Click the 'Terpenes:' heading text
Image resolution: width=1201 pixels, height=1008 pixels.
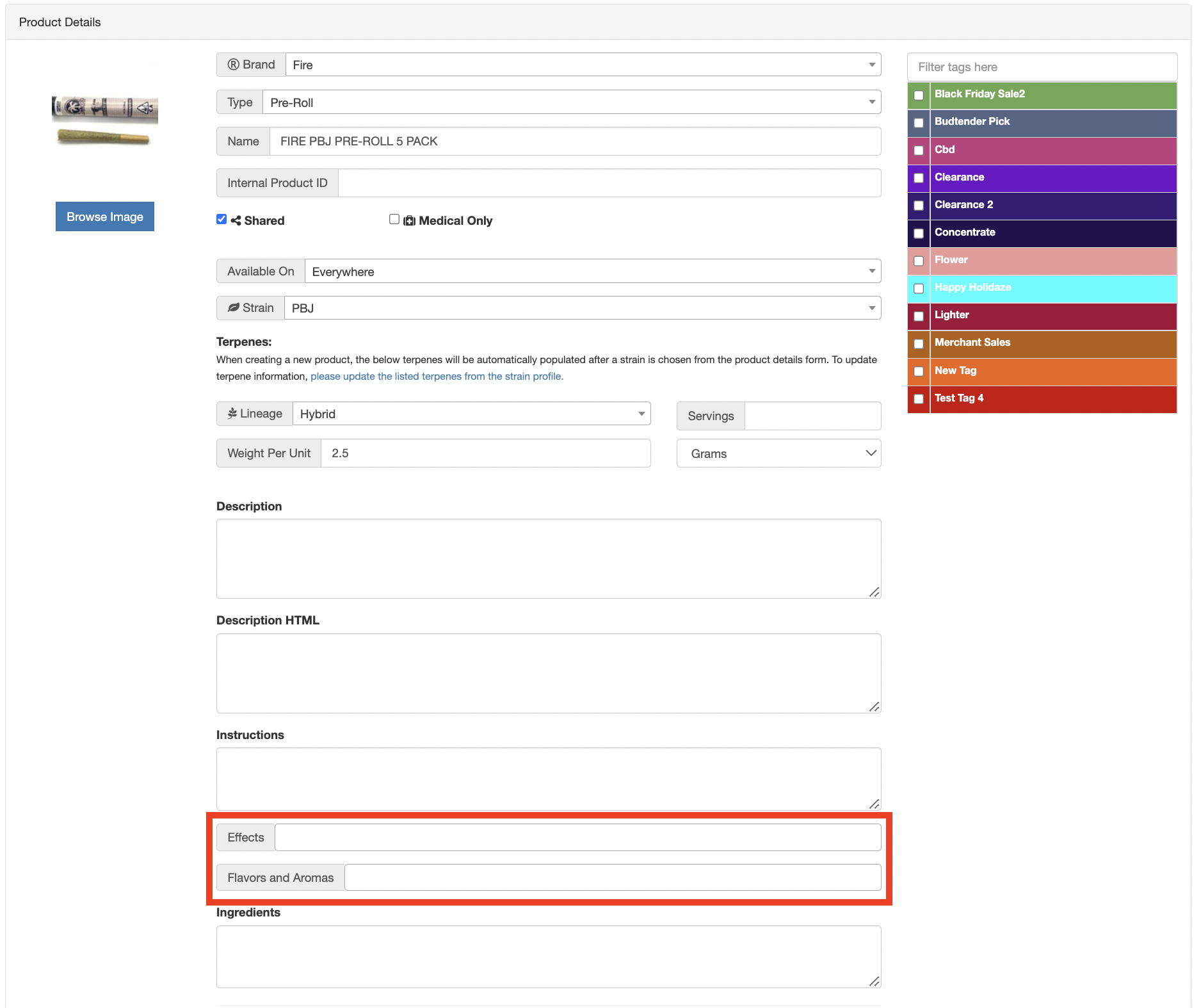tap(244, 342)
